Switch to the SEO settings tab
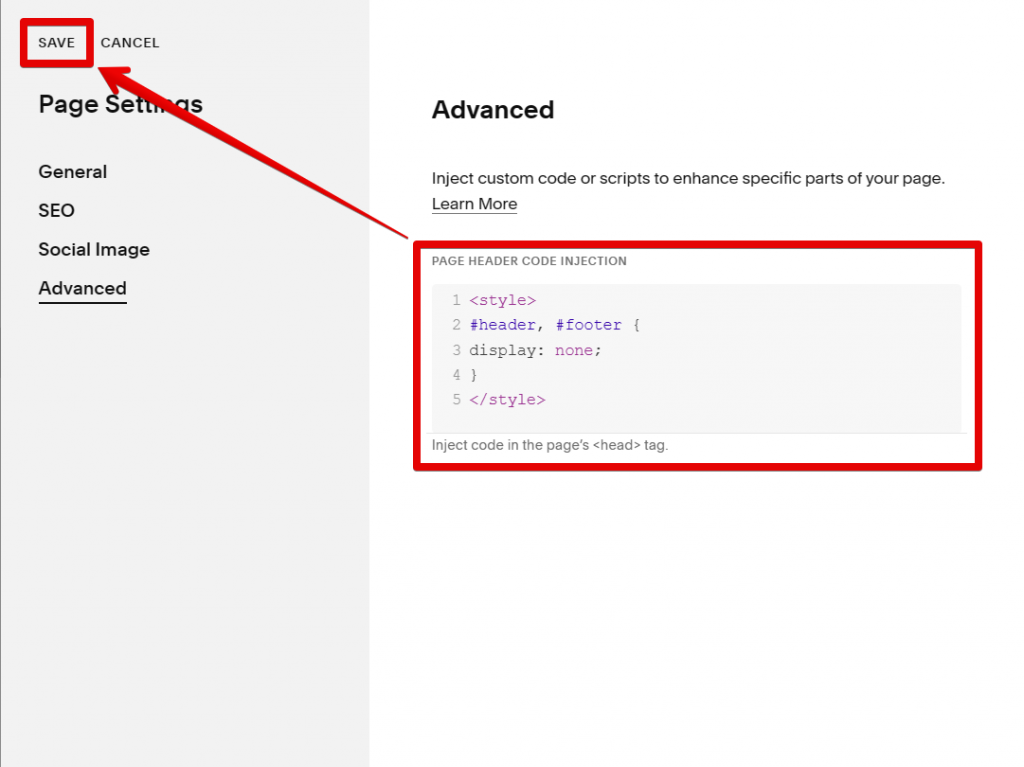1024x767 pixels. pos(56,210)
